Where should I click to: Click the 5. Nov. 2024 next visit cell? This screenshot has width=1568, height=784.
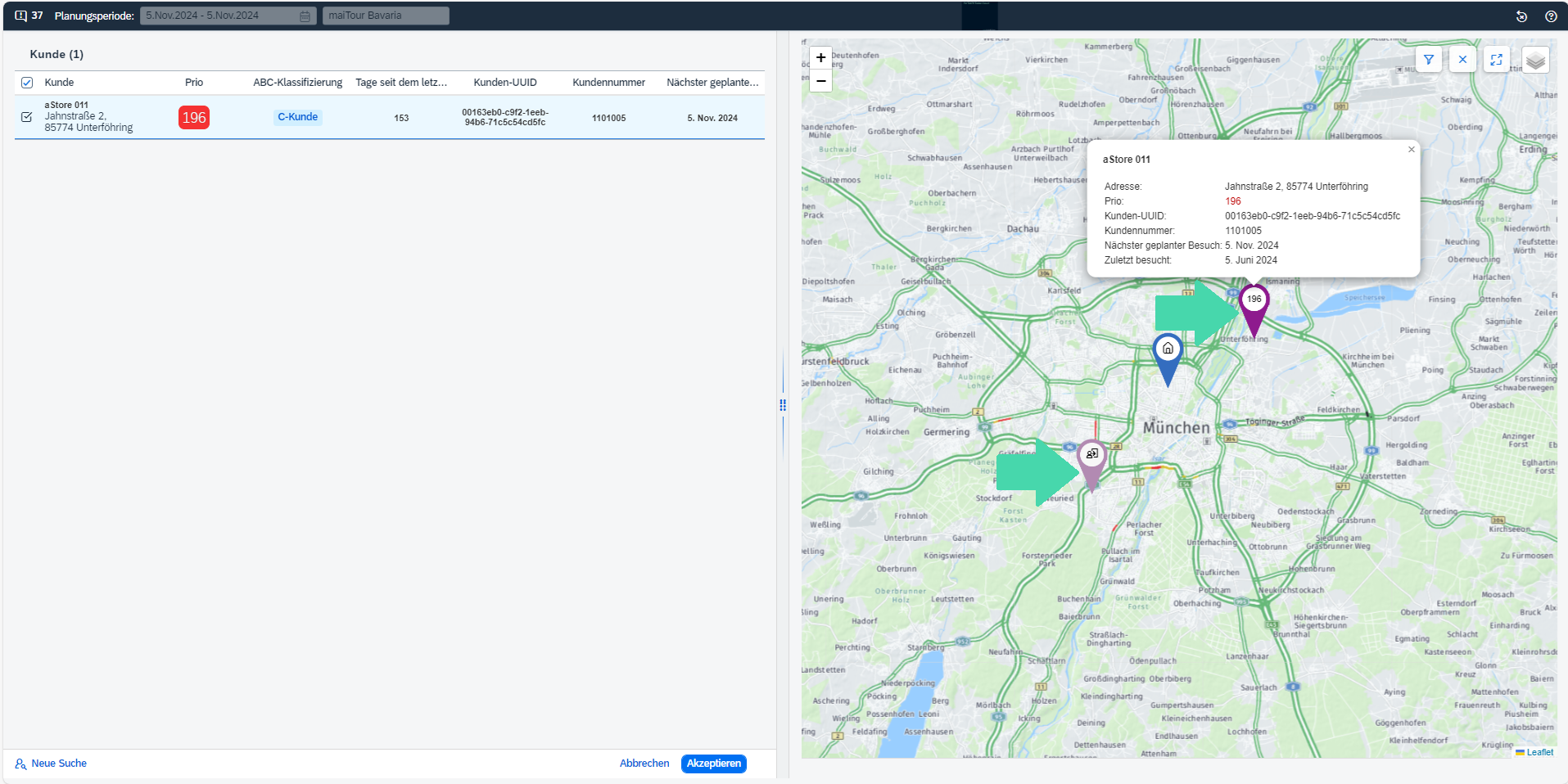(712, 118)
